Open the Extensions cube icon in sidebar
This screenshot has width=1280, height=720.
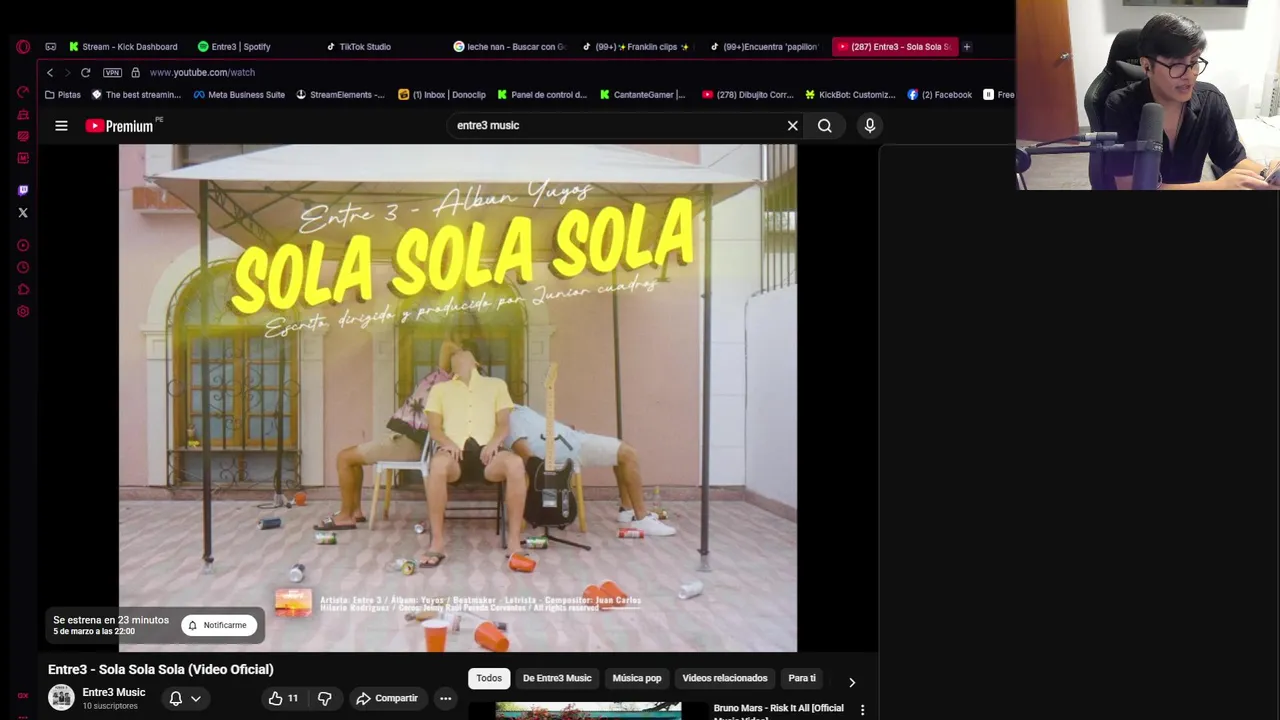23,289
